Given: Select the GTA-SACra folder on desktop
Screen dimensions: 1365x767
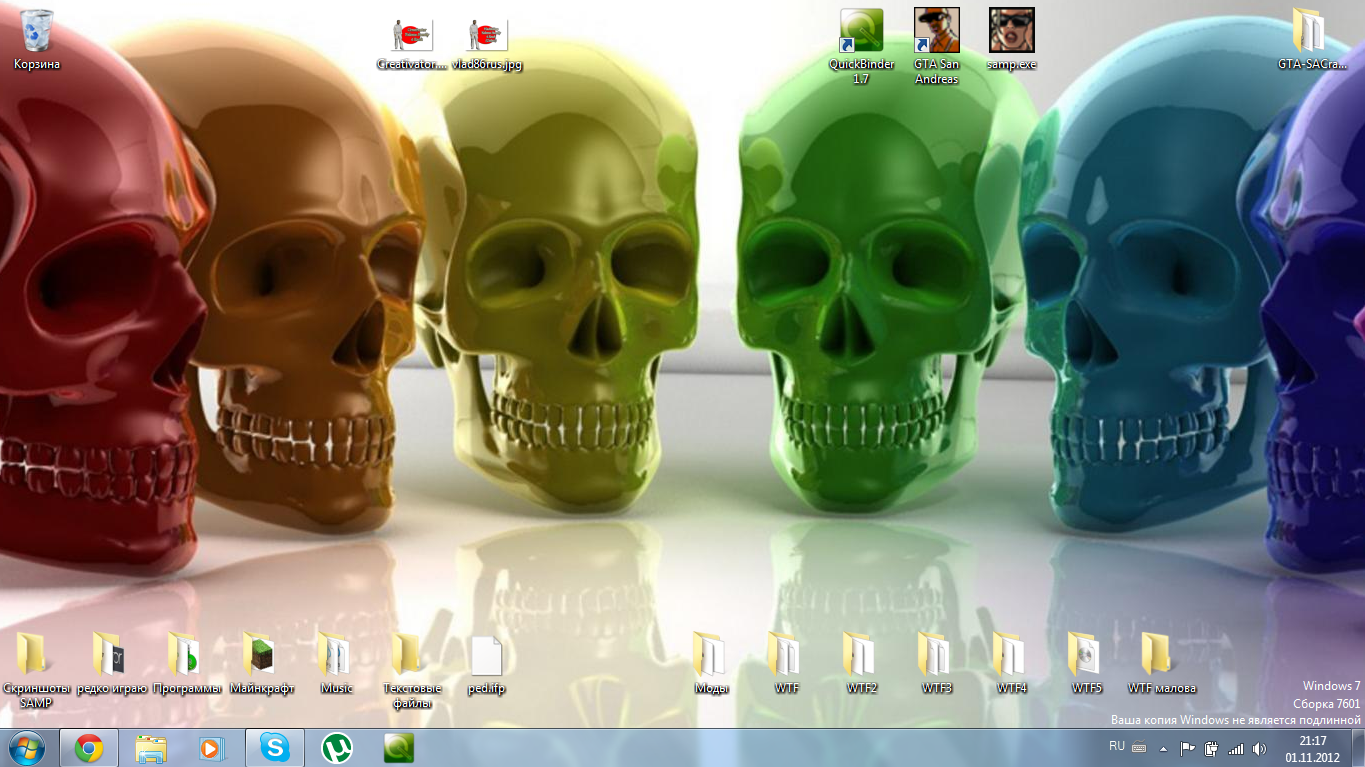Looking at the screenshot, I should pos(1312,40).
